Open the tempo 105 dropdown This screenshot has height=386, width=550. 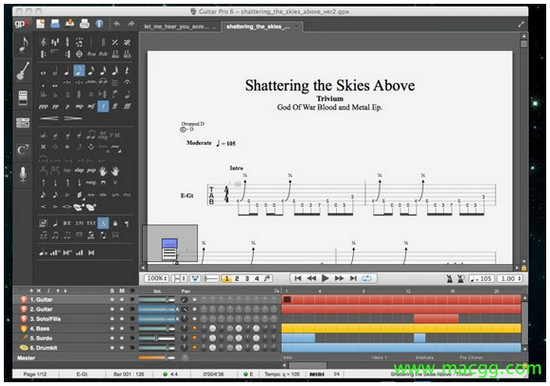tap(482, 279)
